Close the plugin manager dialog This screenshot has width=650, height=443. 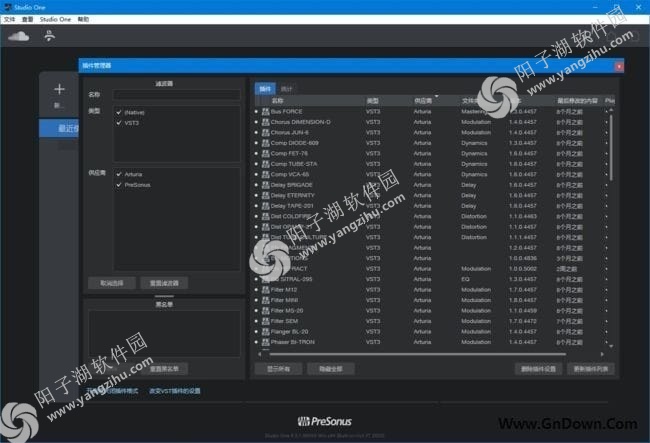tap(619, 66)
